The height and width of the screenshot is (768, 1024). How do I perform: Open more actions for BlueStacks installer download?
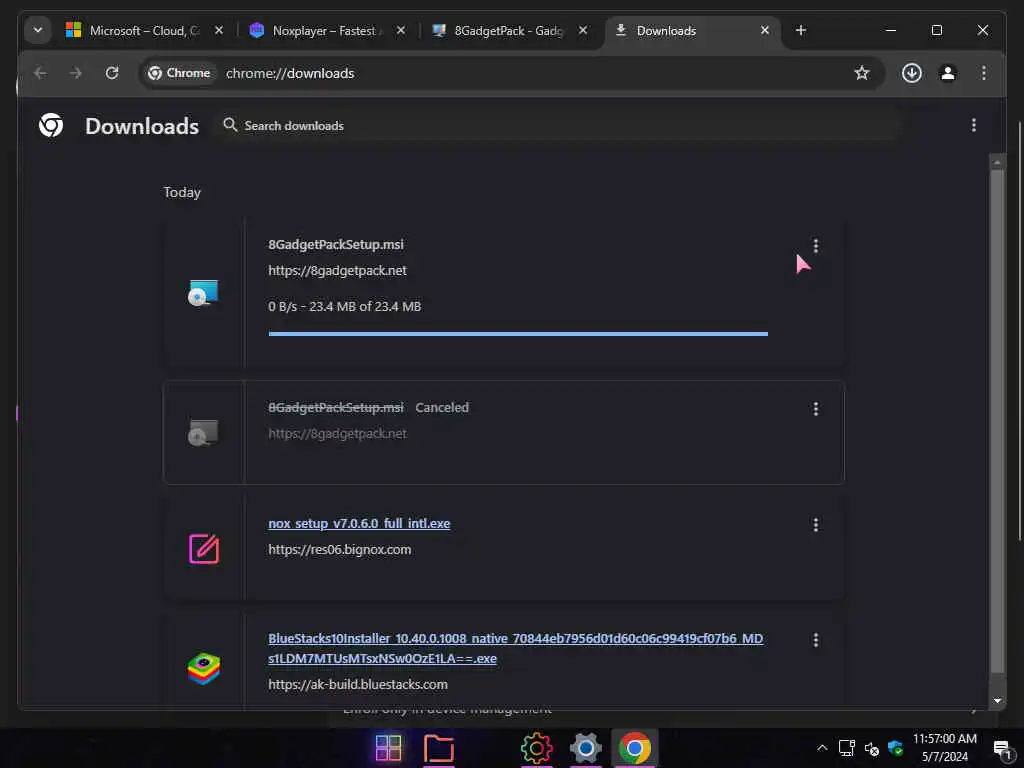click(816, 640)
